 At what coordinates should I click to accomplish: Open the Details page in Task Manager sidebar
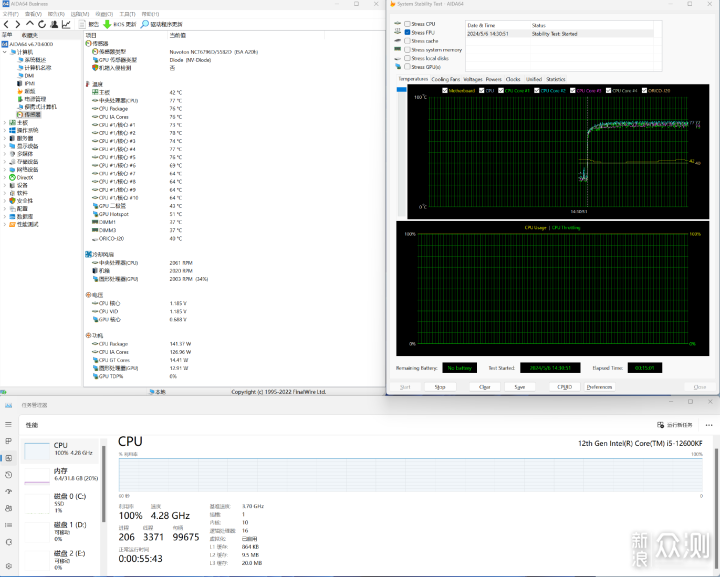click(8, 525)
